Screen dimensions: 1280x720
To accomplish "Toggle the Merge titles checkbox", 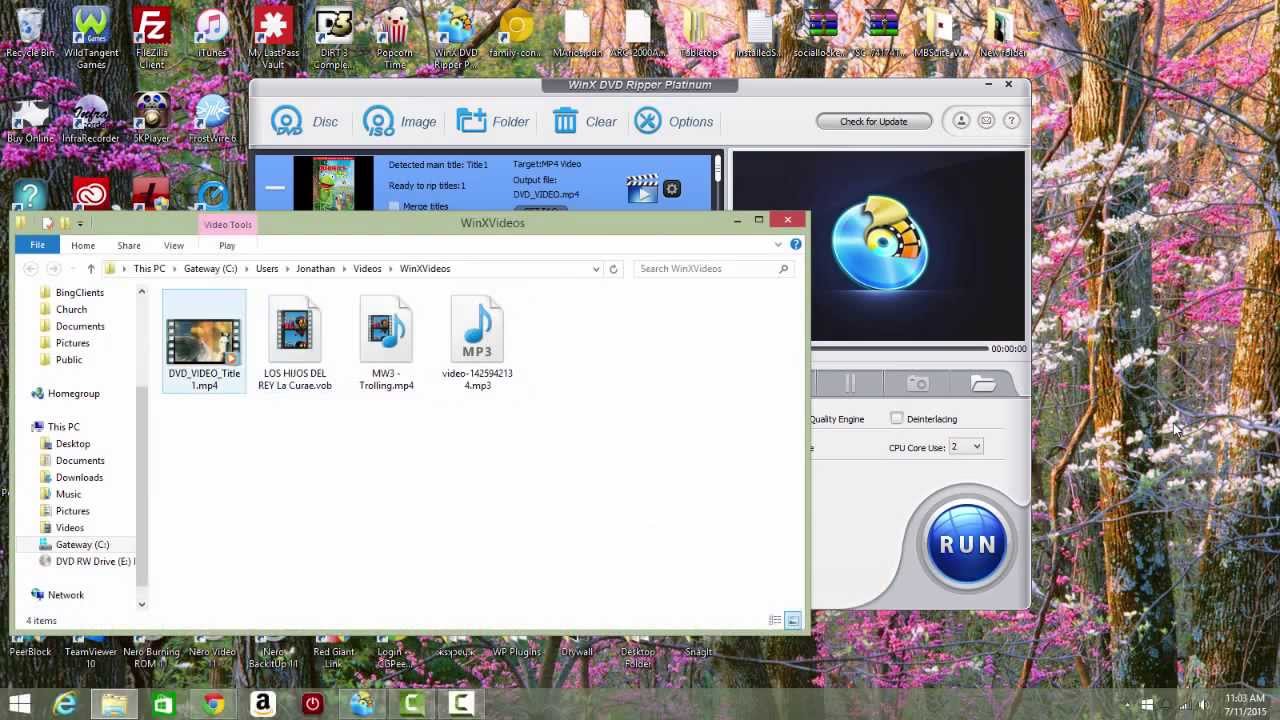I will (394, 206).
